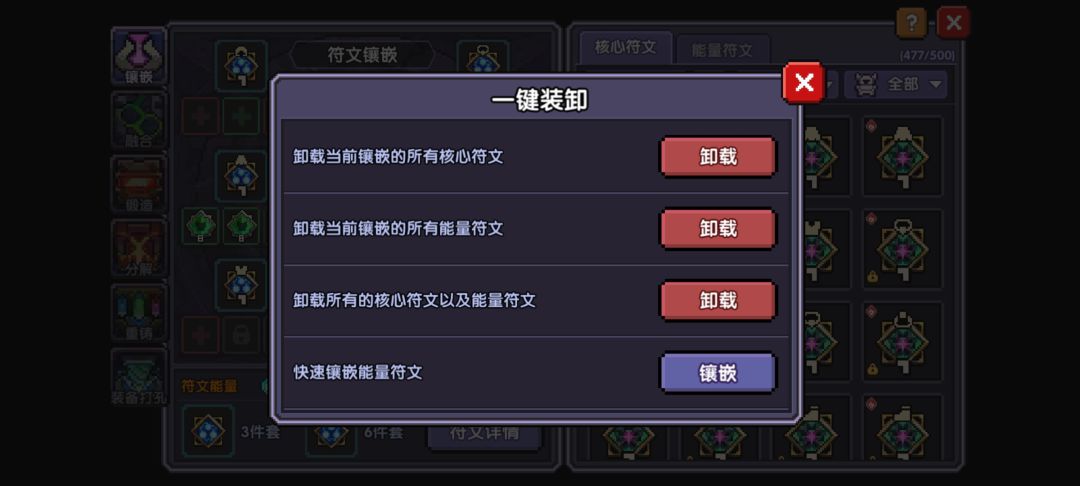Open the 重铸 recast sidebar icon
This screenshot has height=486, width=1080.
tap(138, 313)
